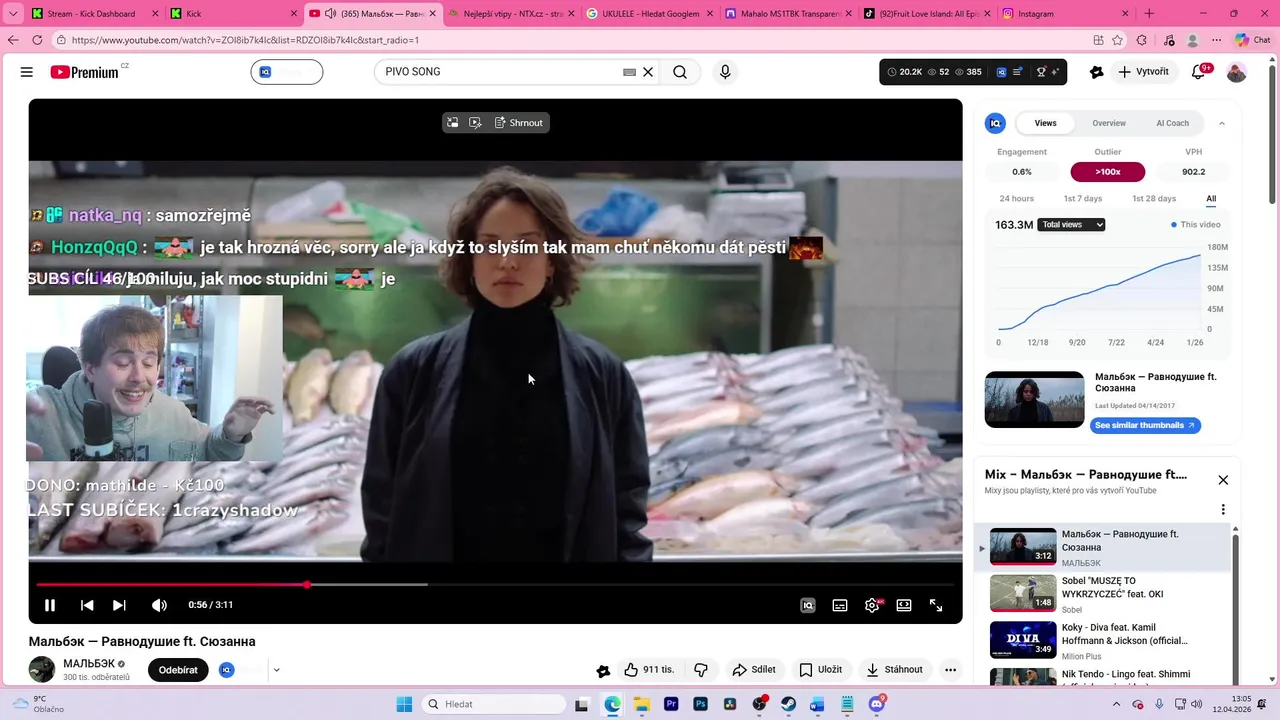Play Sobel MUSZĘ TO WYKRZYCZEĆ from the mix
Screen dimensions: 1280x720
pos(1103,594)
